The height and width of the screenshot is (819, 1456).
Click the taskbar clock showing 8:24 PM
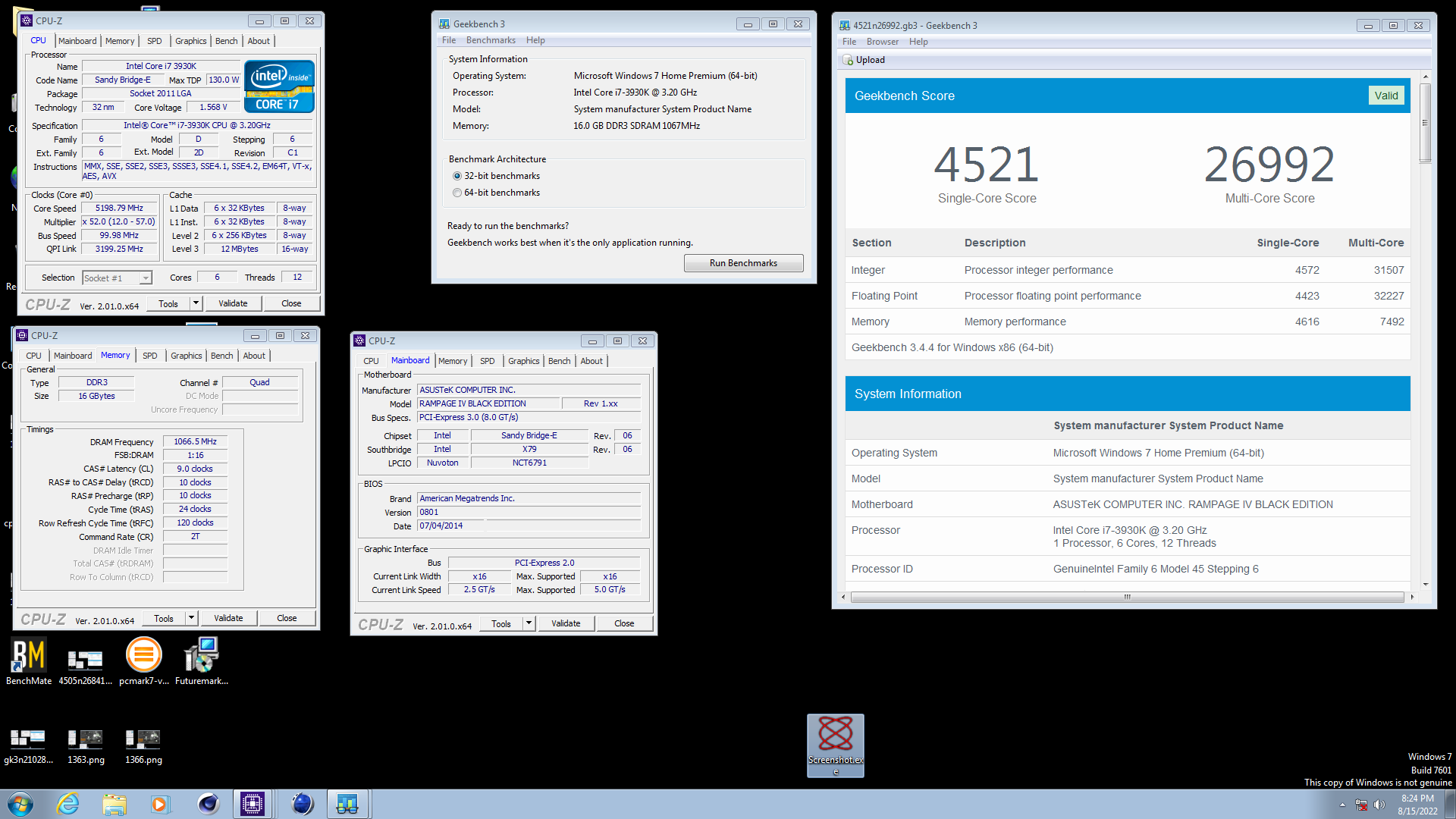[x=1417, y=805]
